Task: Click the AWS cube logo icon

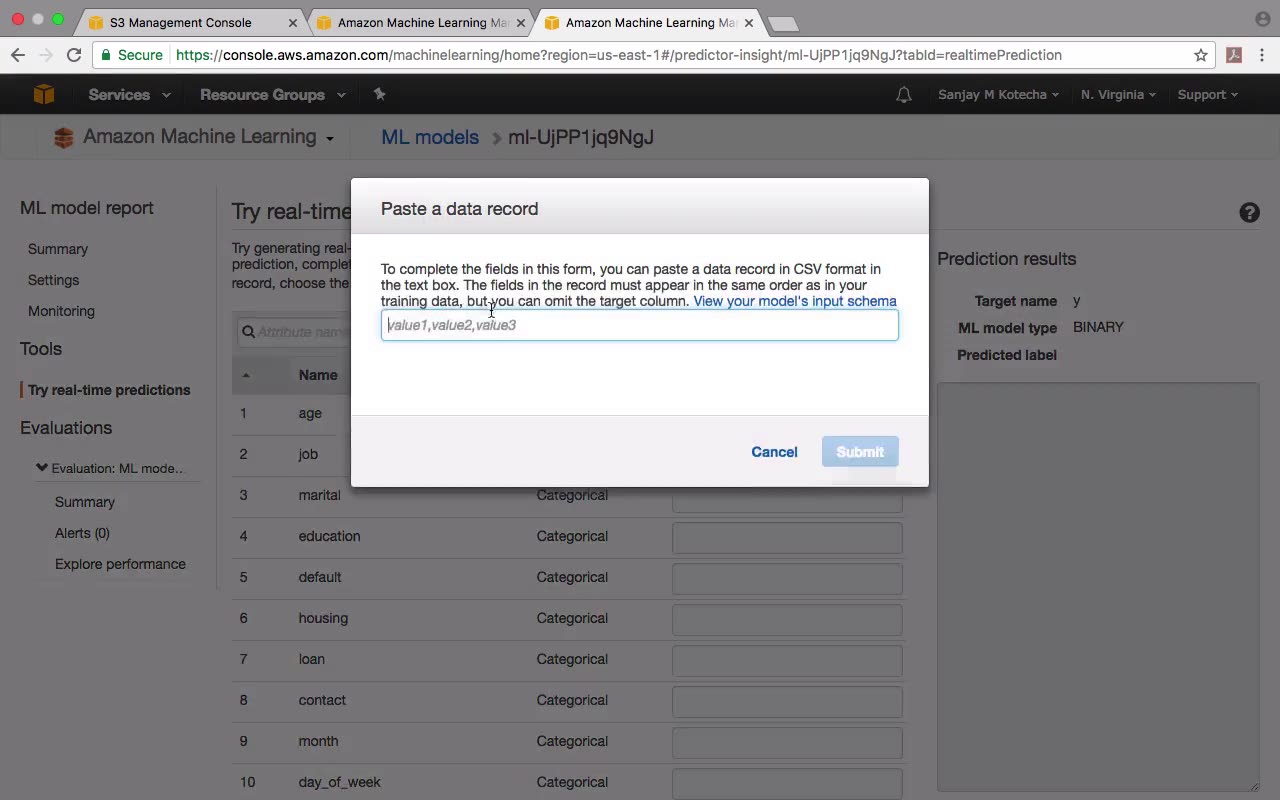Action: [x=44, y=94]
